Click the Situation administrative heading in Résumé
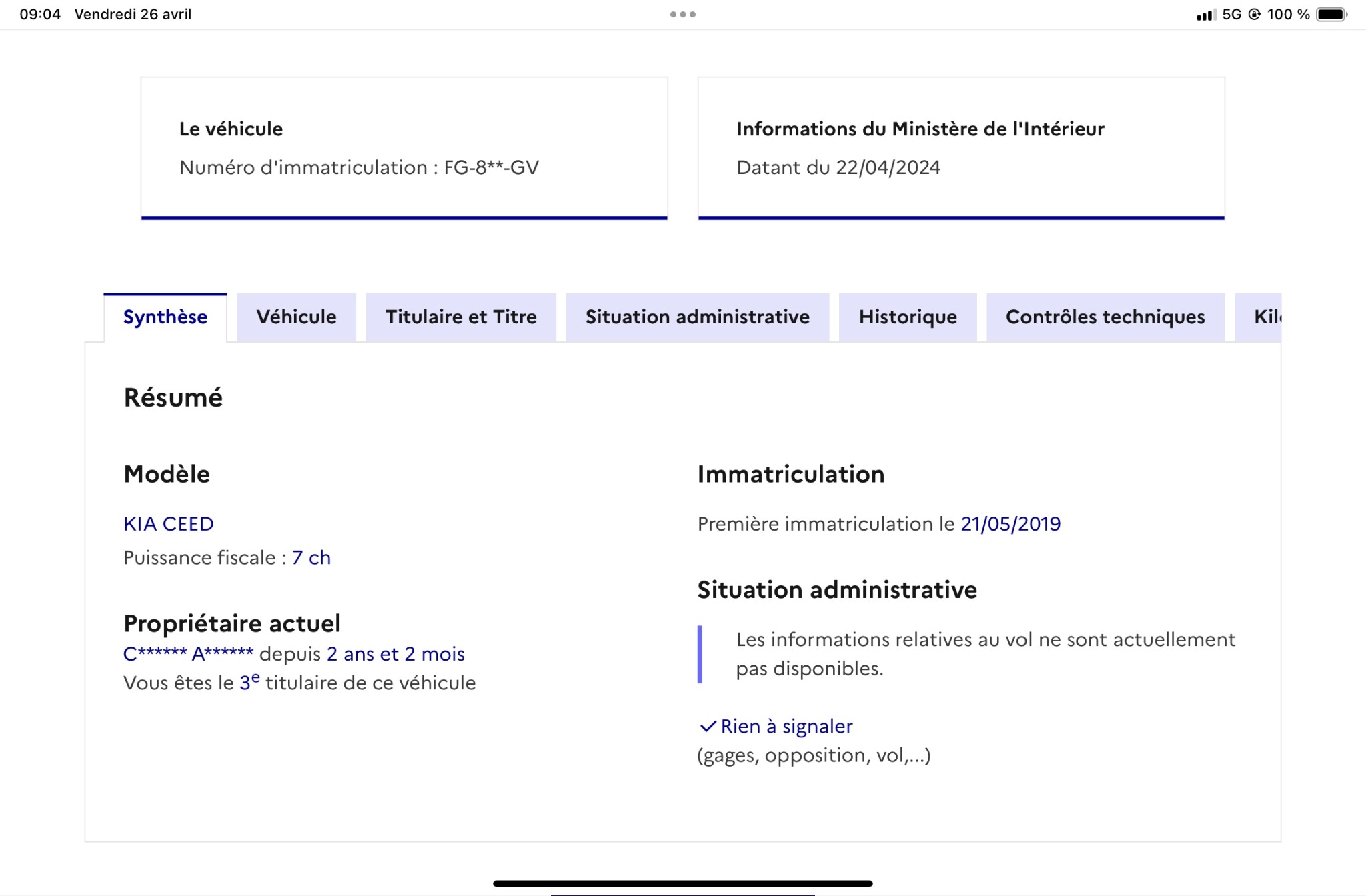Viewport: 1366px width, 896px height. (837, 590)
